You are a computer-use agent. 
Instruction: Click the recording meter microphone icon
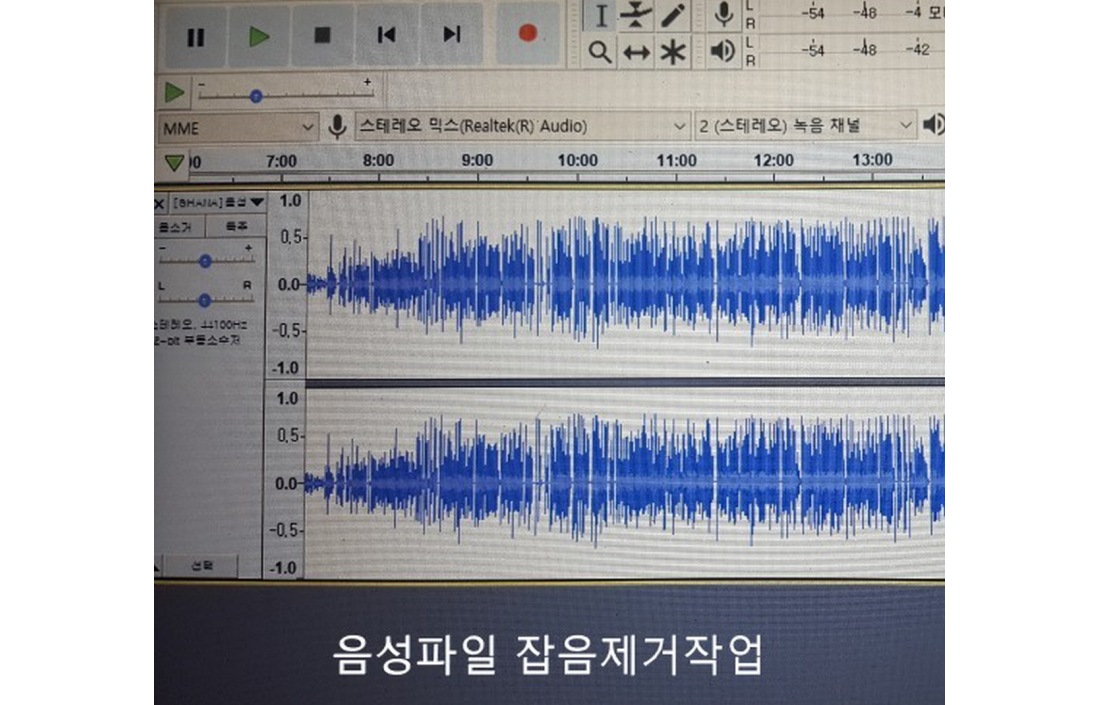click(724, 15)
